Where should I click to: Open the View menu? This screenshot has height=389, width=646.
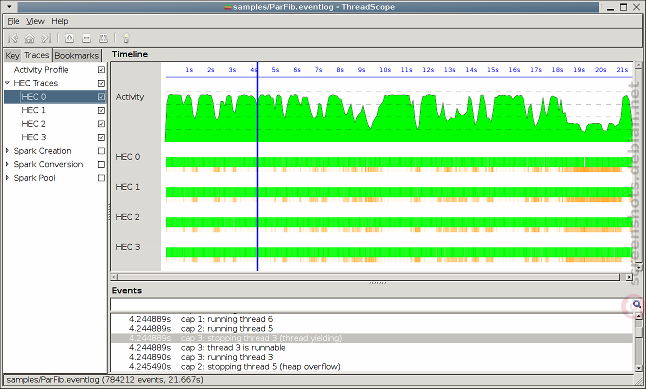point(35,21)
